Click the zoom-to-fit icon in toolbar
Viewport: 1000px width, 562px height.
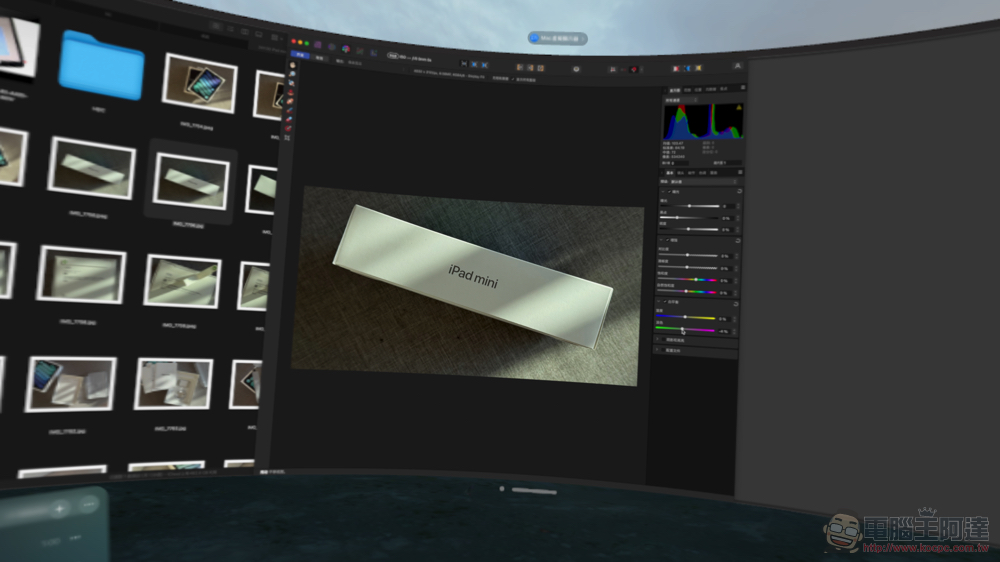[x=464, y=63]
